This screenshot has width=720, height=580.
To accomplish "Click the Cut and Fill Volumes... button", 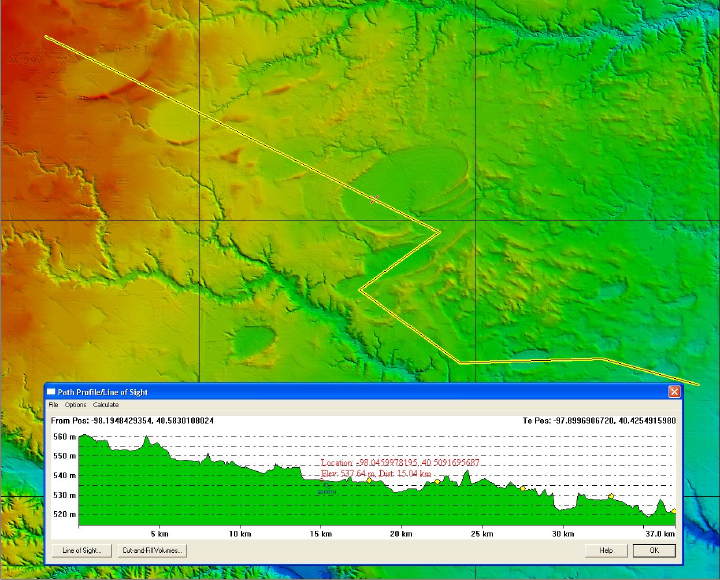I will tap(152, 550).
